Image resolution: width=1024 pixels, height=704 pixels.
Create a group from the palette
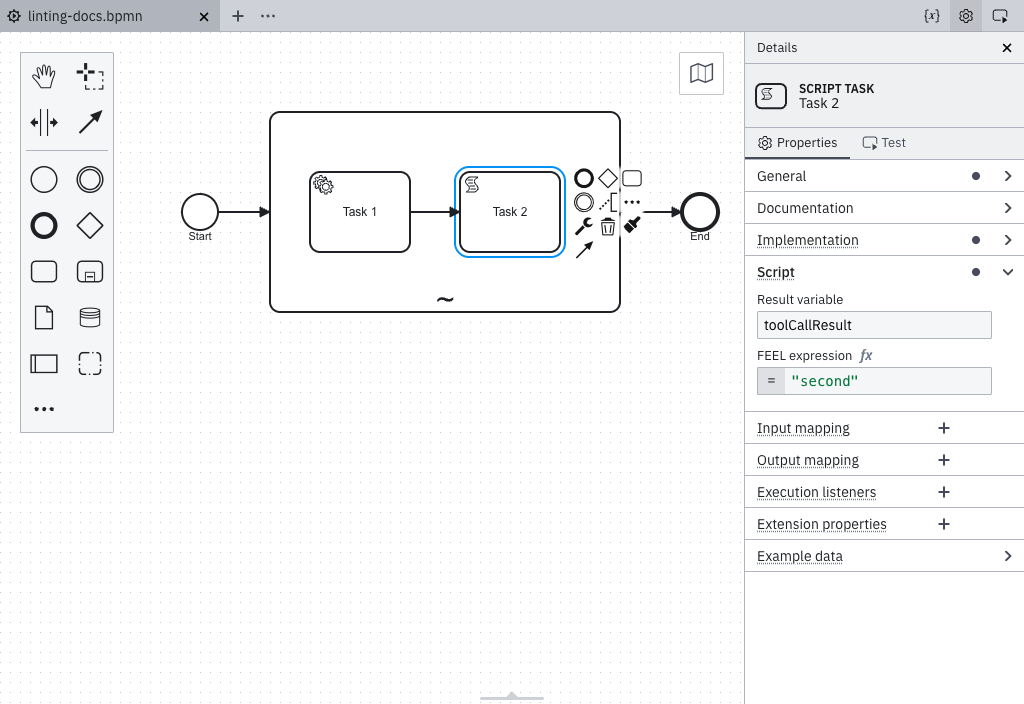tap(90, 364)
